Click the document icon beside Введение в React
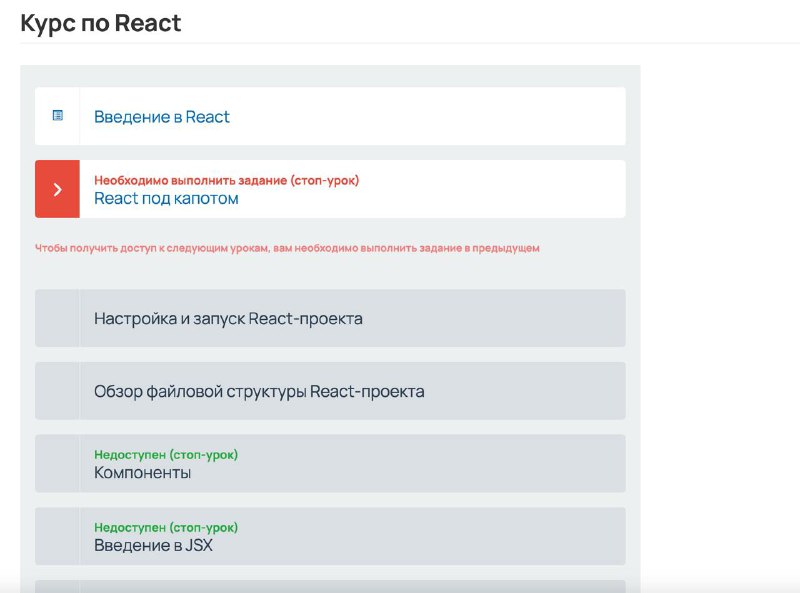800x593 pixels. coord(58,116)
